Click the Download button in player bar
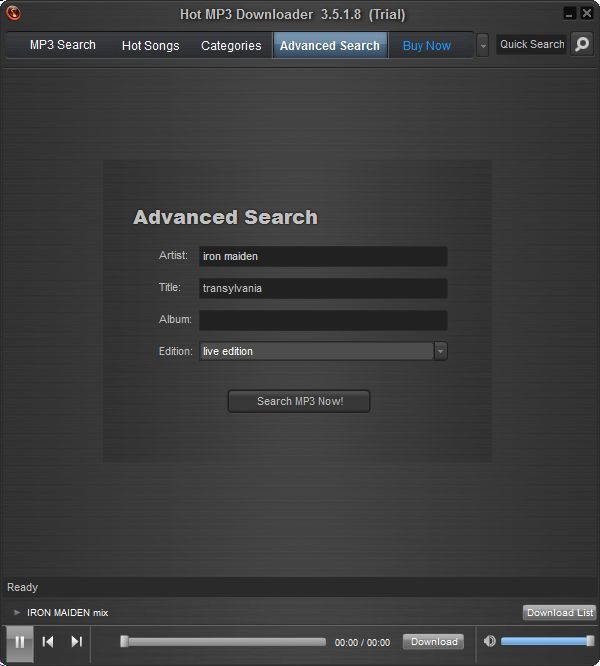Image resolution: width=600 pixels, height=666 pixels. click(433, 641)
